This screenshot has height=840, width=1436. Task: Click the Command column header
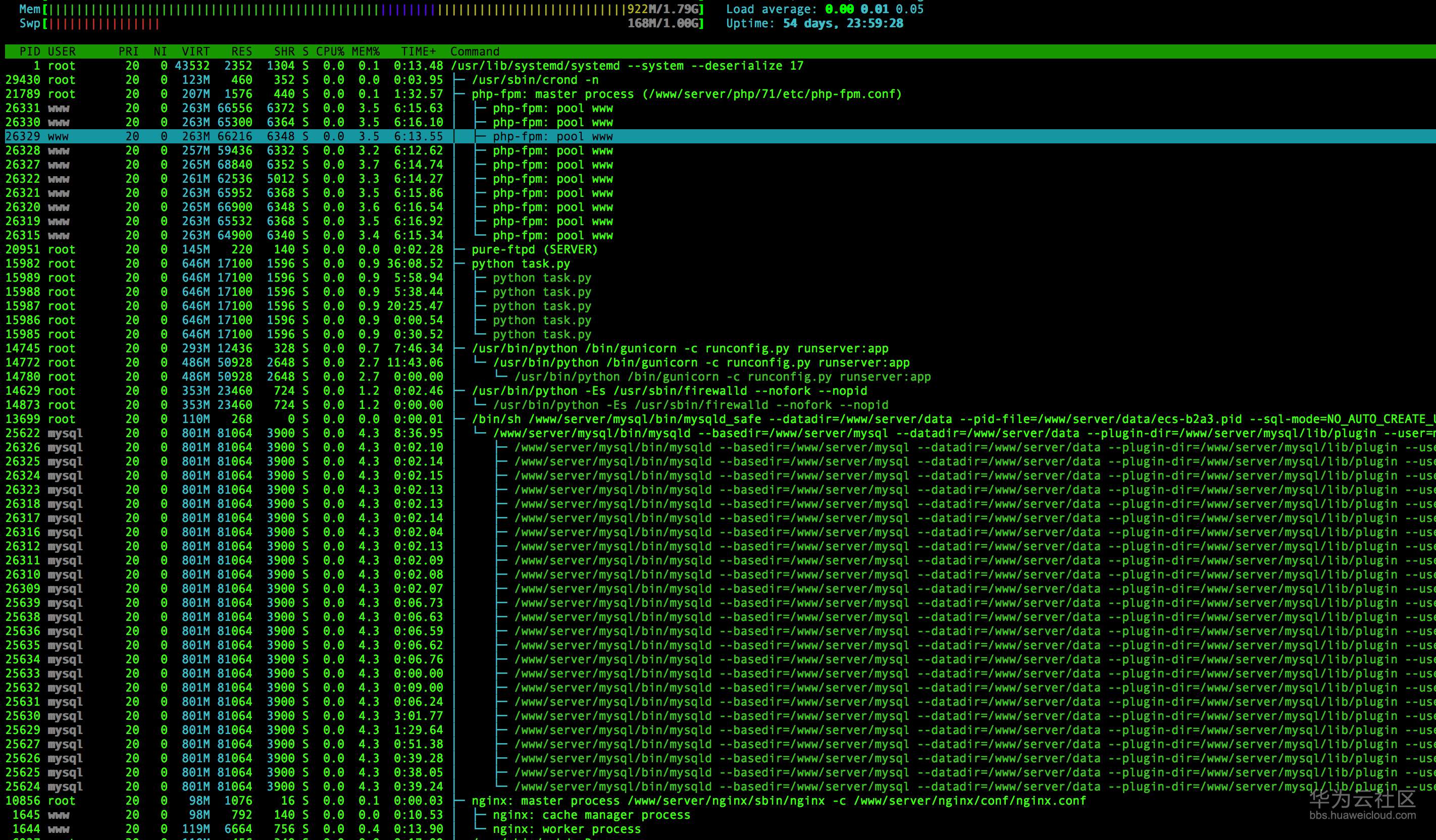click(474, 51)
